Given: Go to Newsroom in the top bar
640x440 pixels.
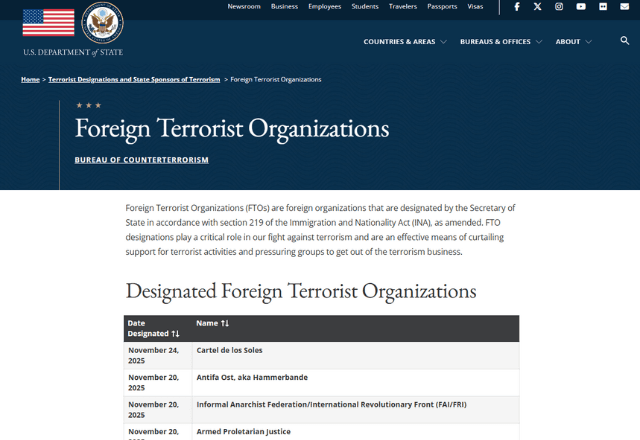Looking at the screenshot, I should pyautogui.click(x=244, y=7).
